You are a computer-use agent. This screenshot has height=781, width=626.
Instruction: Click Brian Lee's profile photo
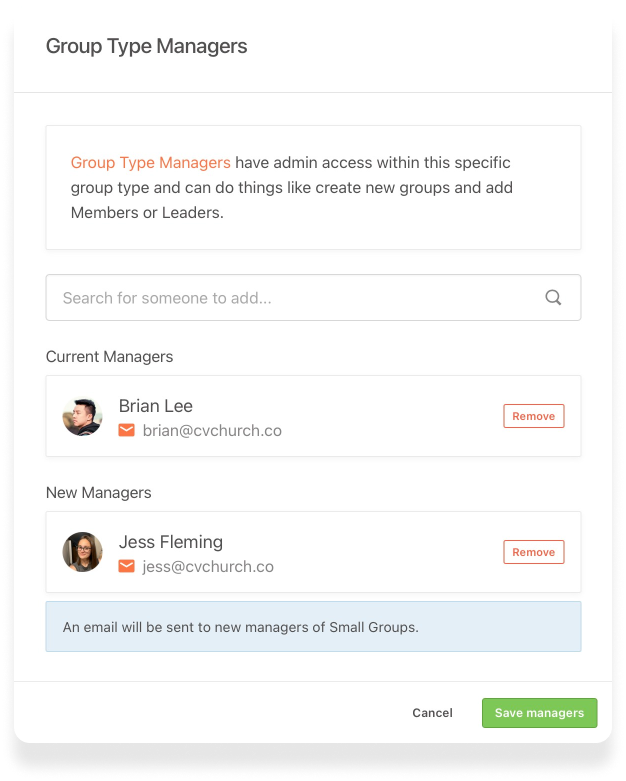click(83, 416)
